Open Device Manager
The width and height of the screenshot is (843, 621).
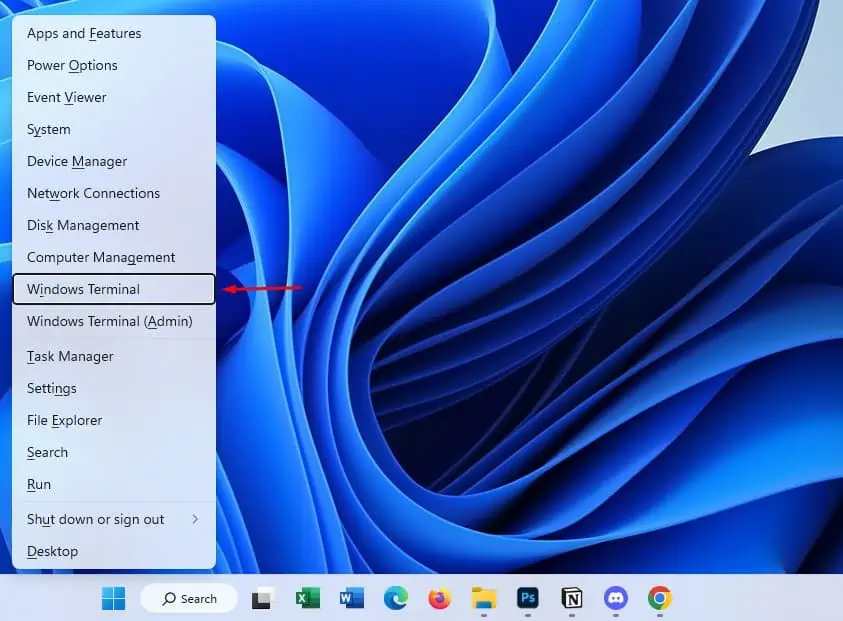click(x=76, y=161)
